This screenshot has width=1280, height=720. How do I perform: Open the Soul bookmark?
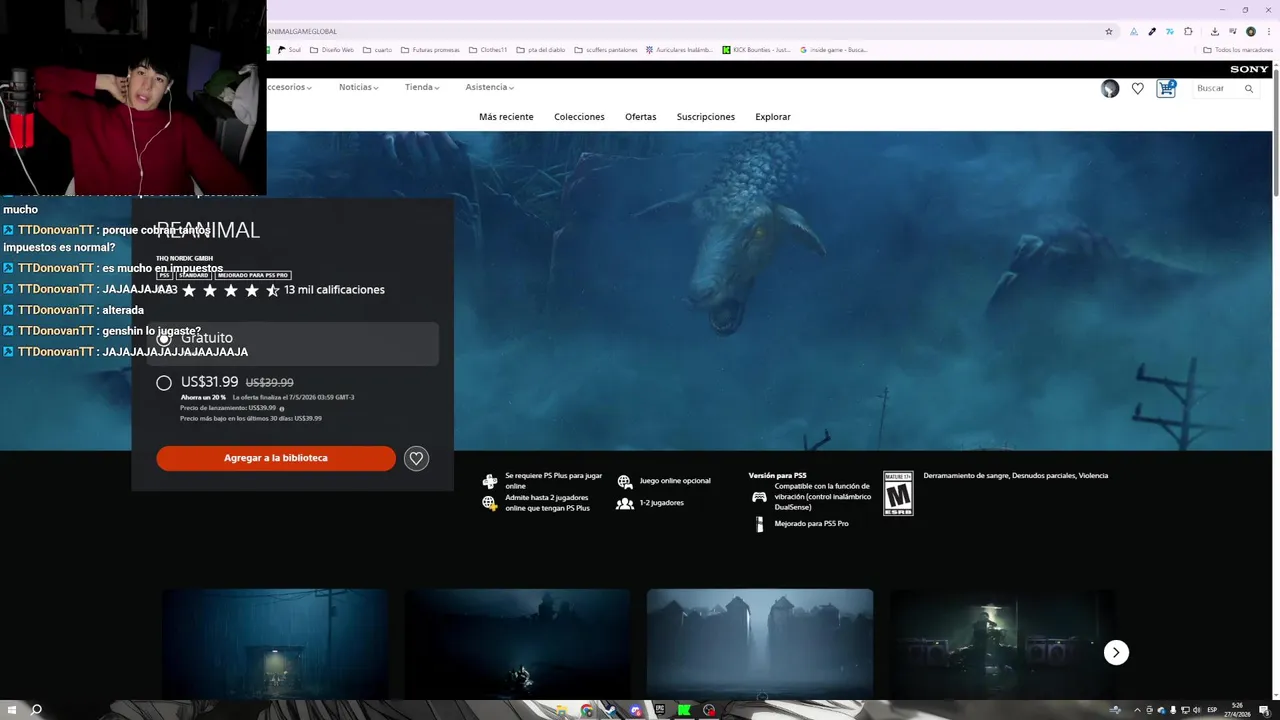point(289,49)
